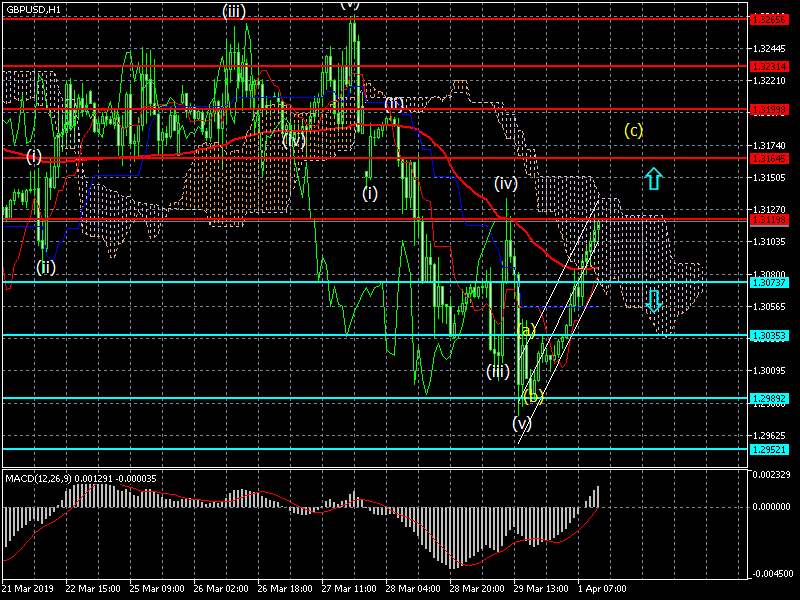Click the 1 Apr 07:00 time label

click(605, 590)
